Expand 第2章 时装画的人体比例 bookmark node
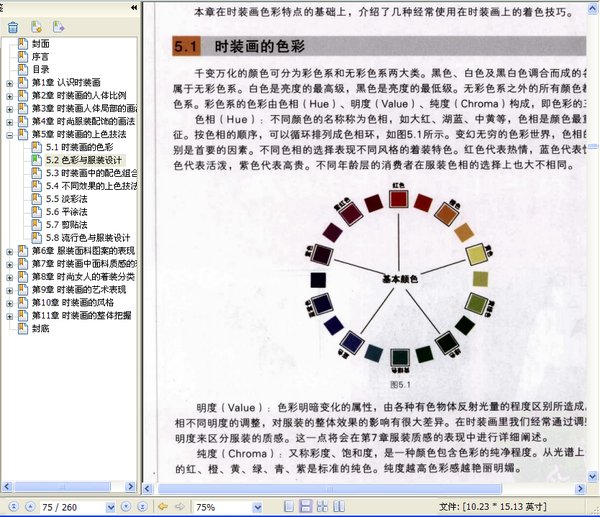 click(10, 96)
